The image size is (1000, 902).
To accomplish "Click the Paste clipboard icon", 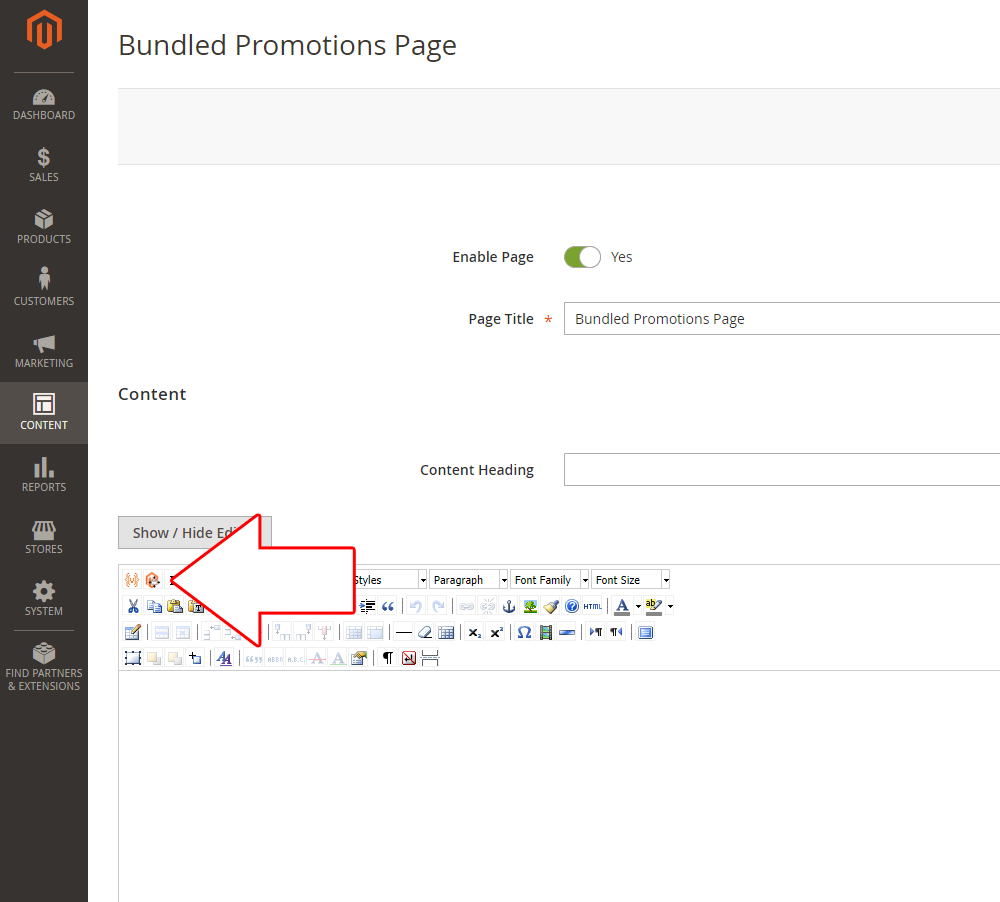I will pyautogui.click(x=175, y=606).
